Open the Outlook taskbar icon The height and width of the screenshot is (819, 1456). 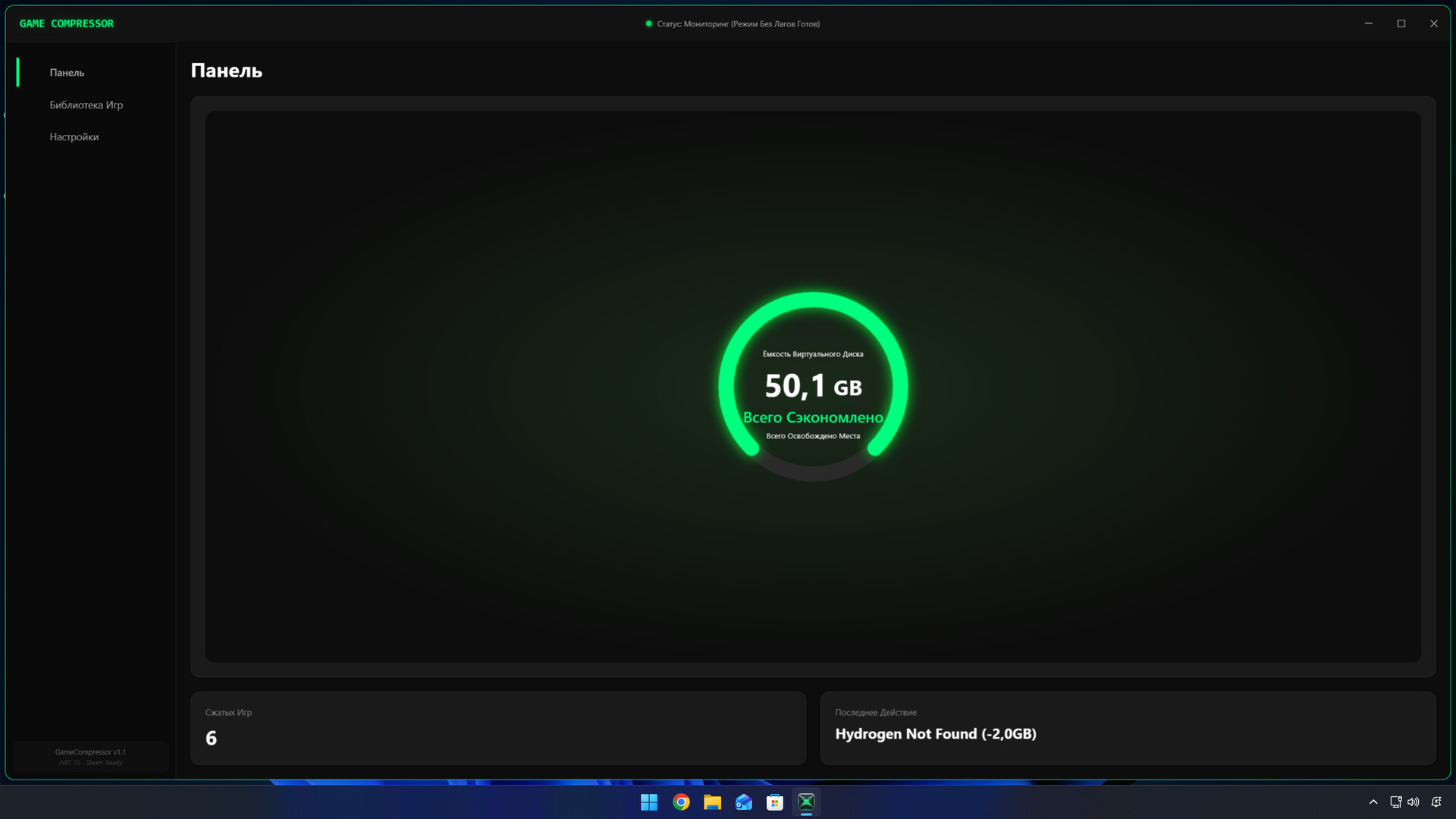(x=744, y=802)
